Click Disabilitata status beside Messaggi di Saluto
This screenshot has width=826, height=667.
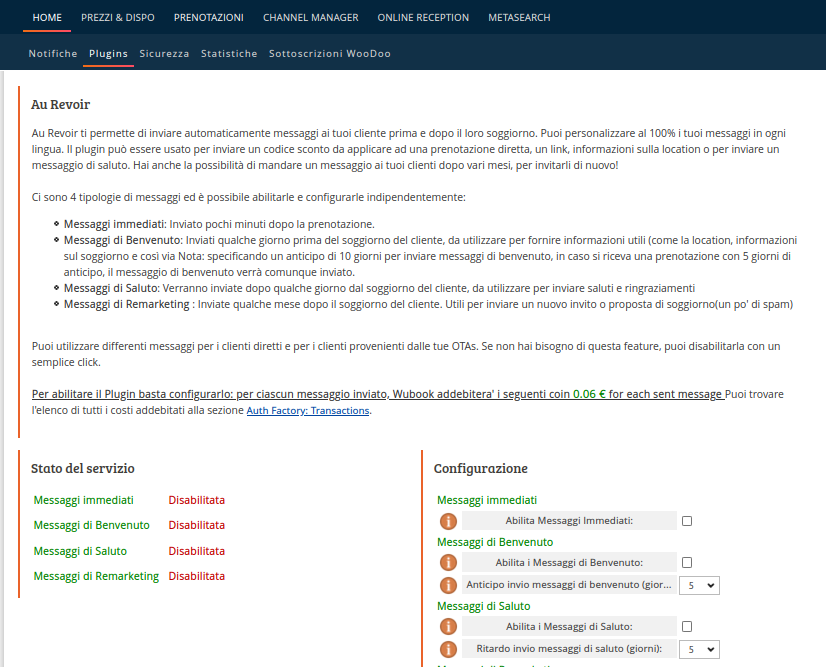[x=196, y=551]
